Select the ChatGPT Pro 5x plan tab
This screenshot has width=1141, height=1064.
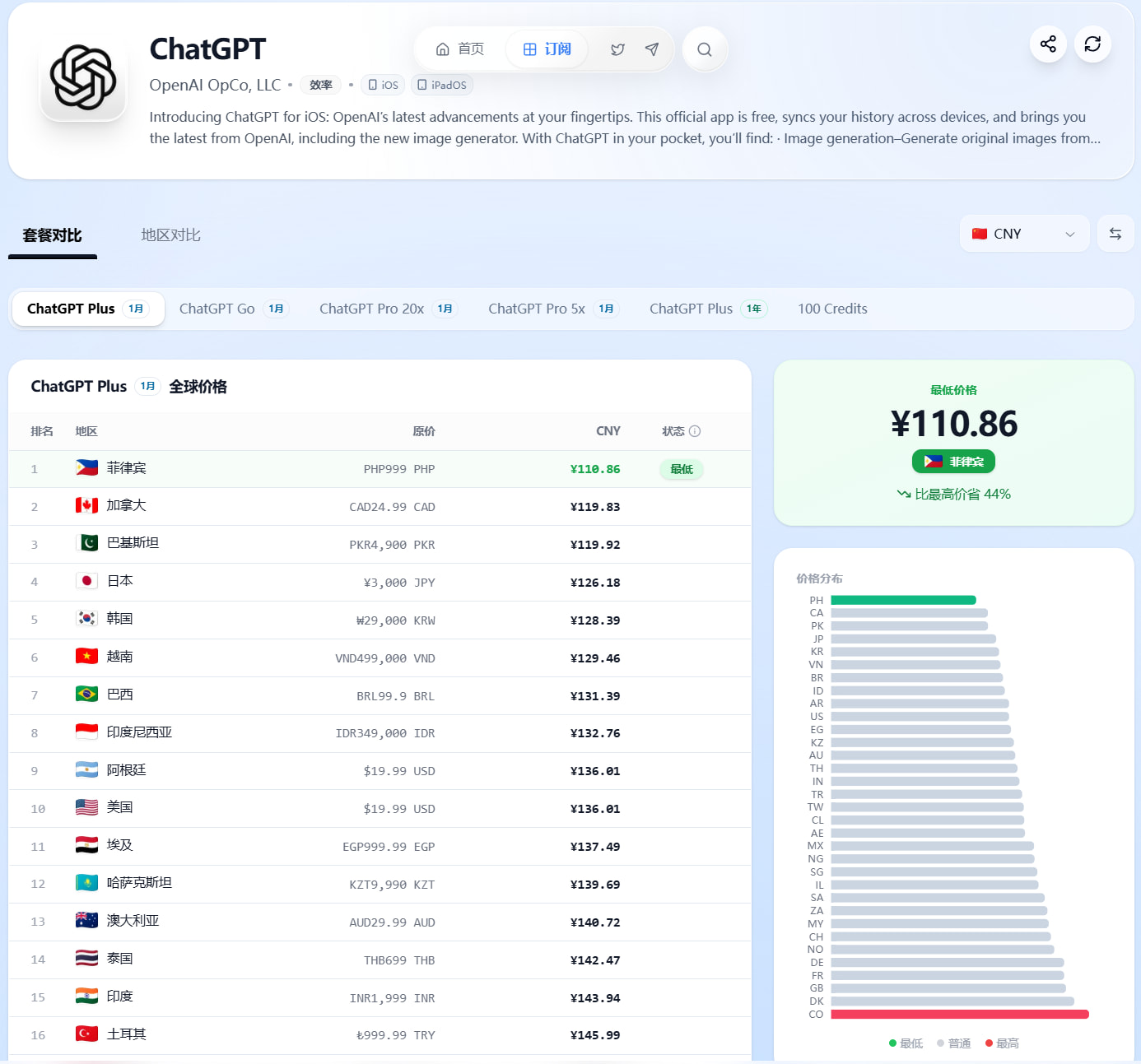553,309
